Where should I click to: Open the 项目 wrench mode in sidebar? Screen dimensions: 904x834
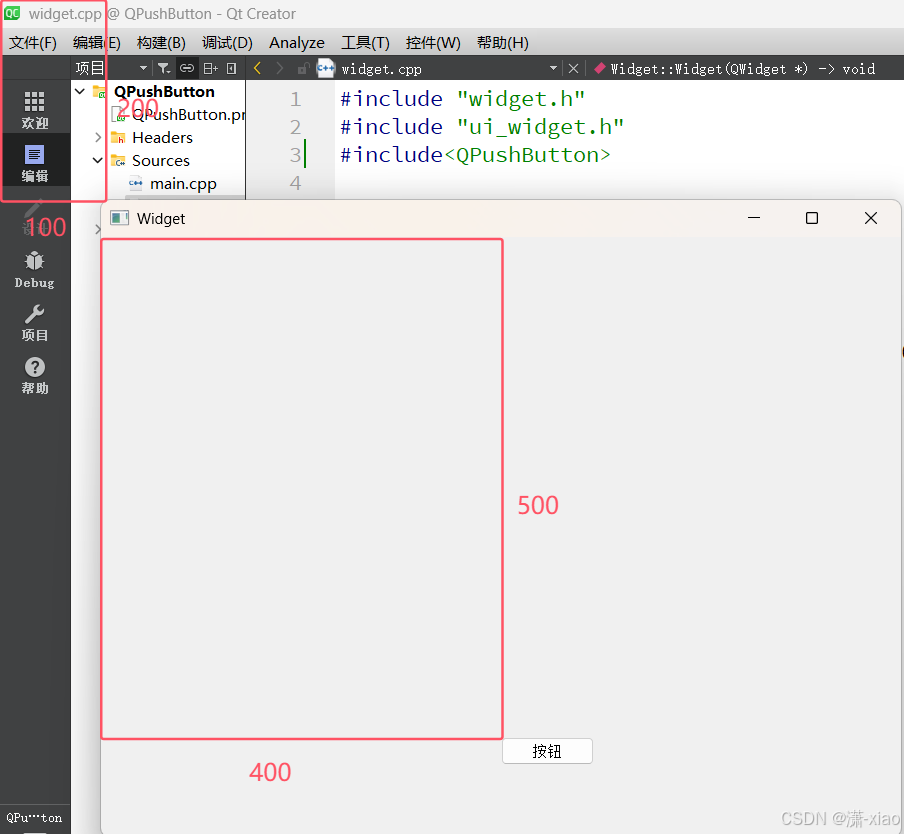point(35,323)
